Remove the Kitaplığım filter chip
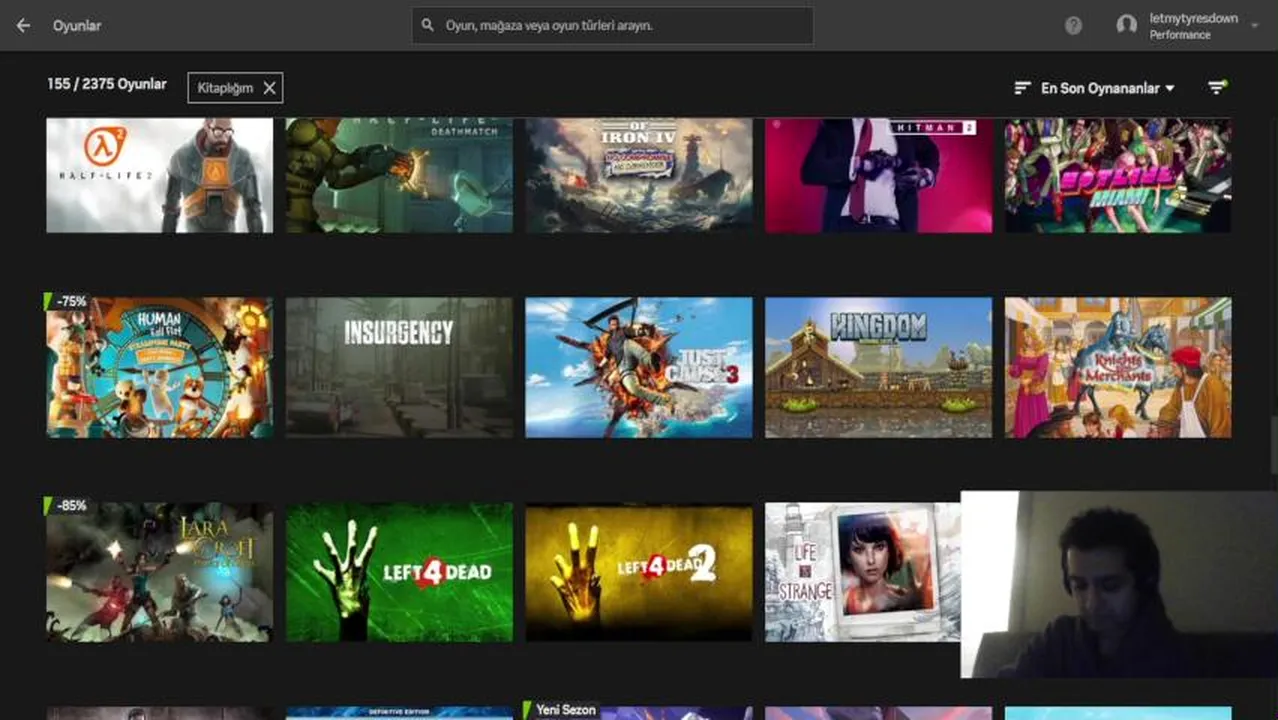The height and width of the screenshot is (720, 1278). click(x=269, y=88)
